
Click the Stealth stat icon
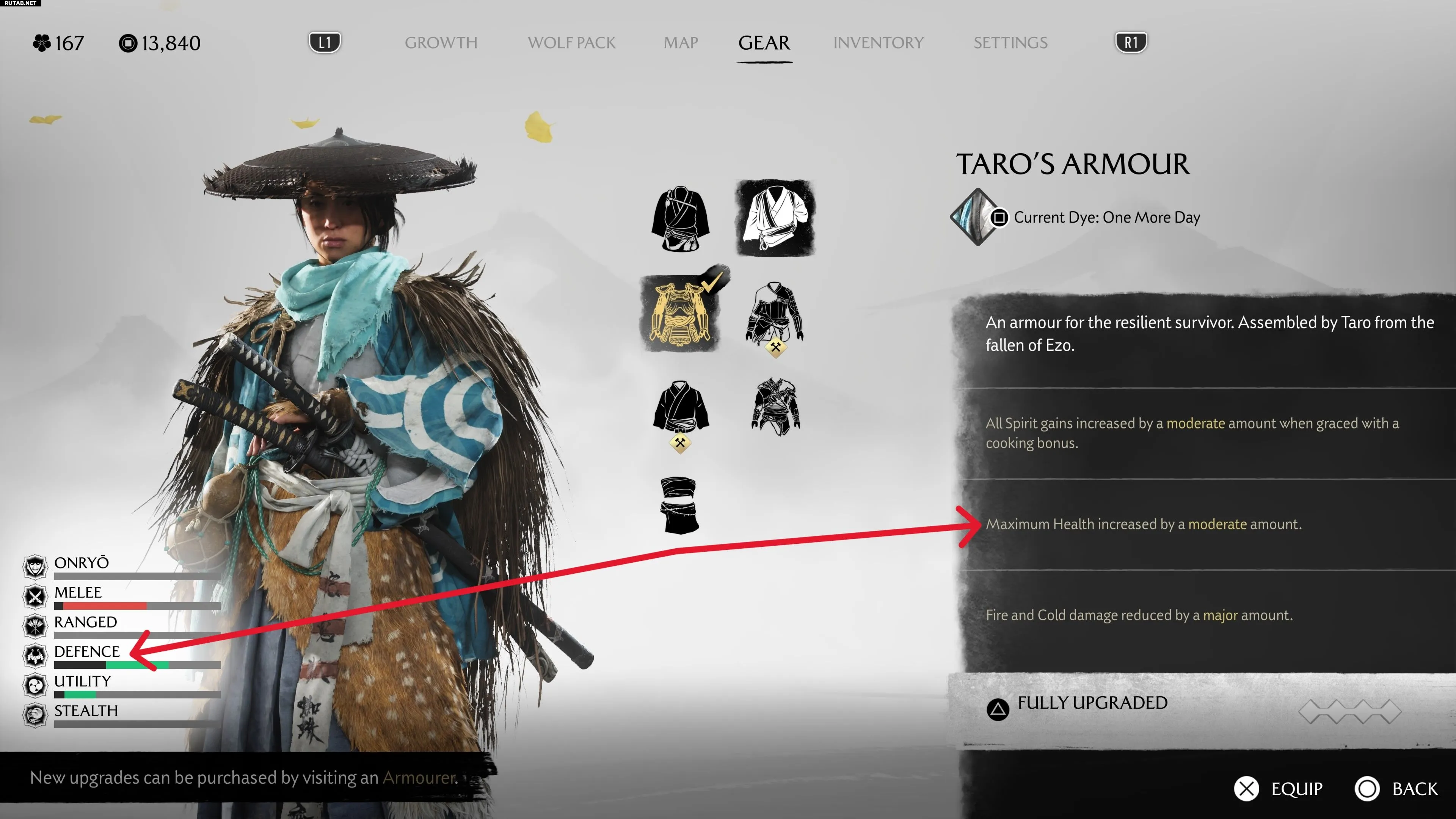[35, 714]
